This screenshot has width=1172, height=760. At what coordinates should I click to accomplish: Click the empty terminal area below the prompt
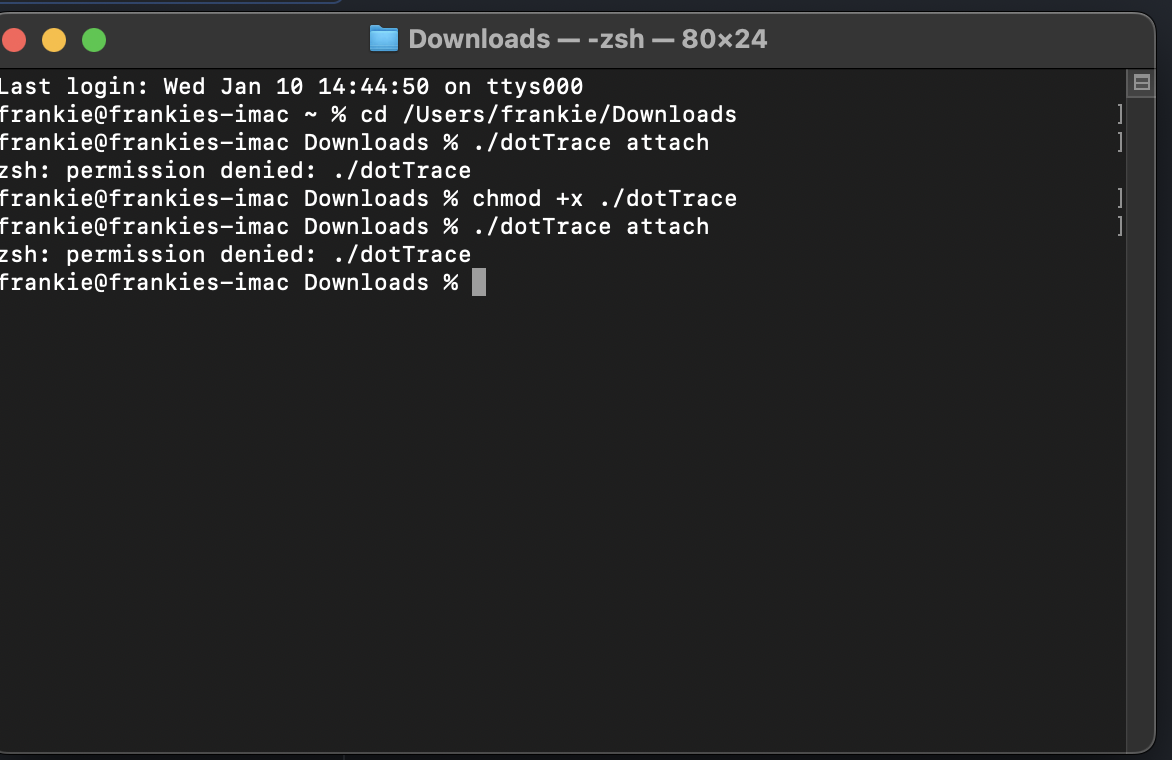(561, 523)
